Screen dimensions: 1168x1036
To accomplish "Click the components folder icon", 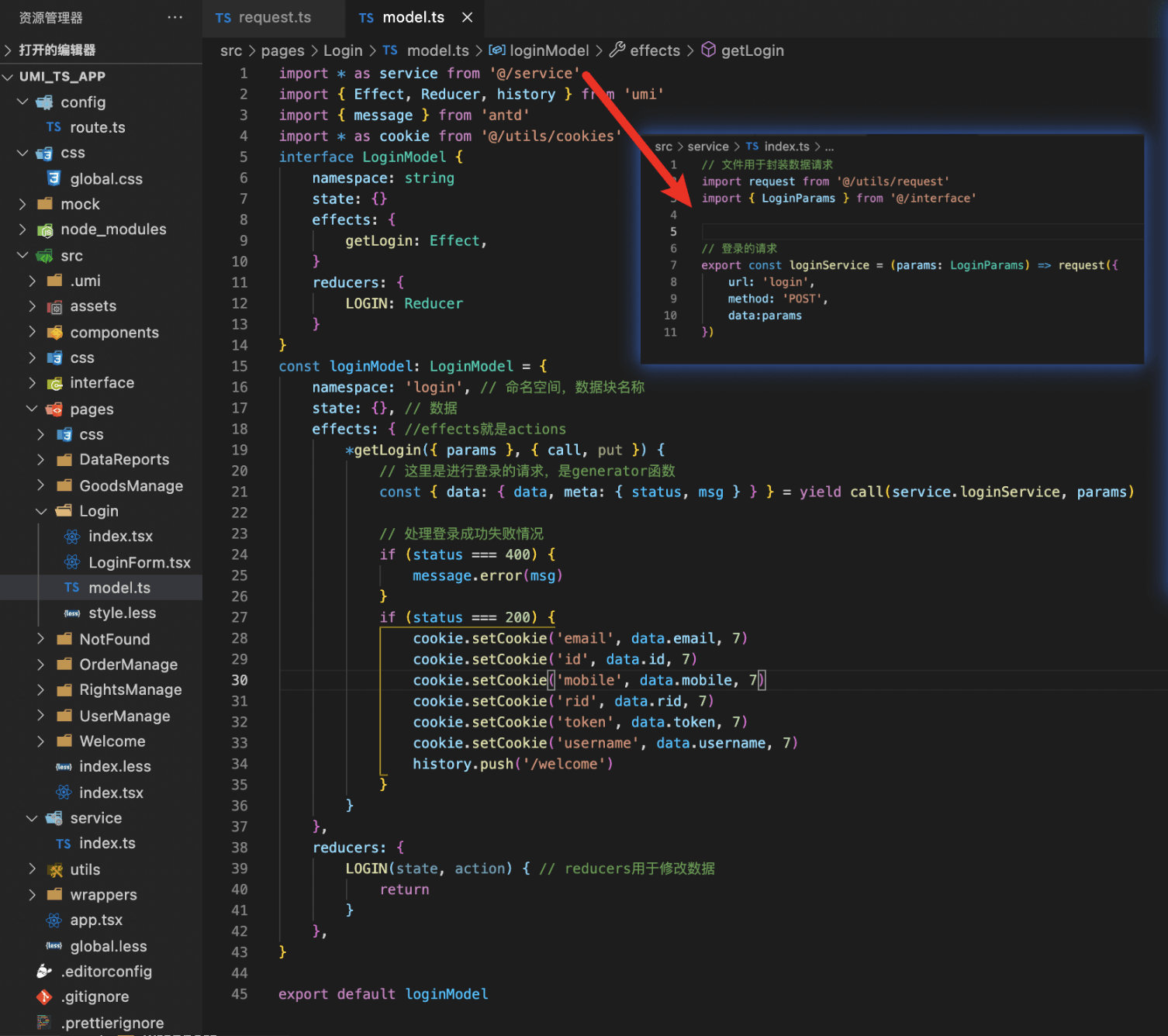I will [54, 333].
